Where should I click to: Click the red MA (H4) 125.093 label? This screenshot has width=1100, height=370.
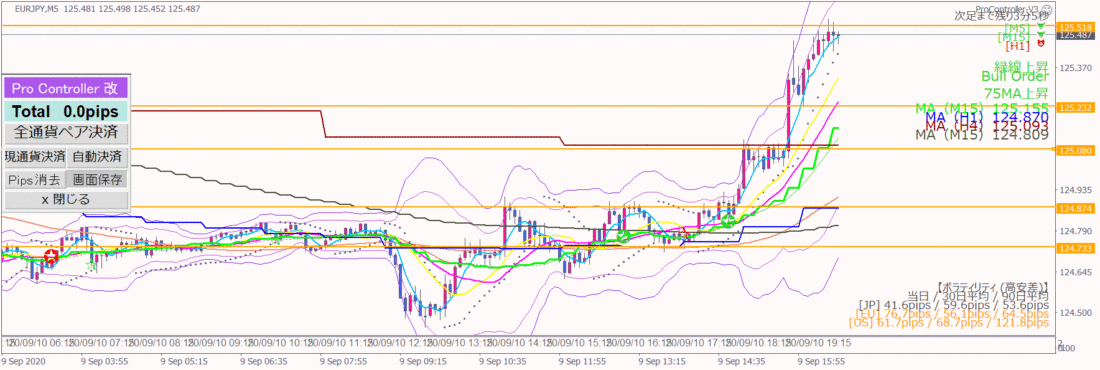[x=988, y=126]
